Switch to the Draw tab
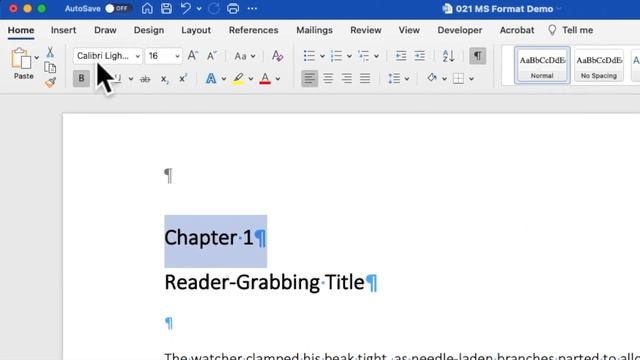This screenshot has height=360, width=640. 105,30
